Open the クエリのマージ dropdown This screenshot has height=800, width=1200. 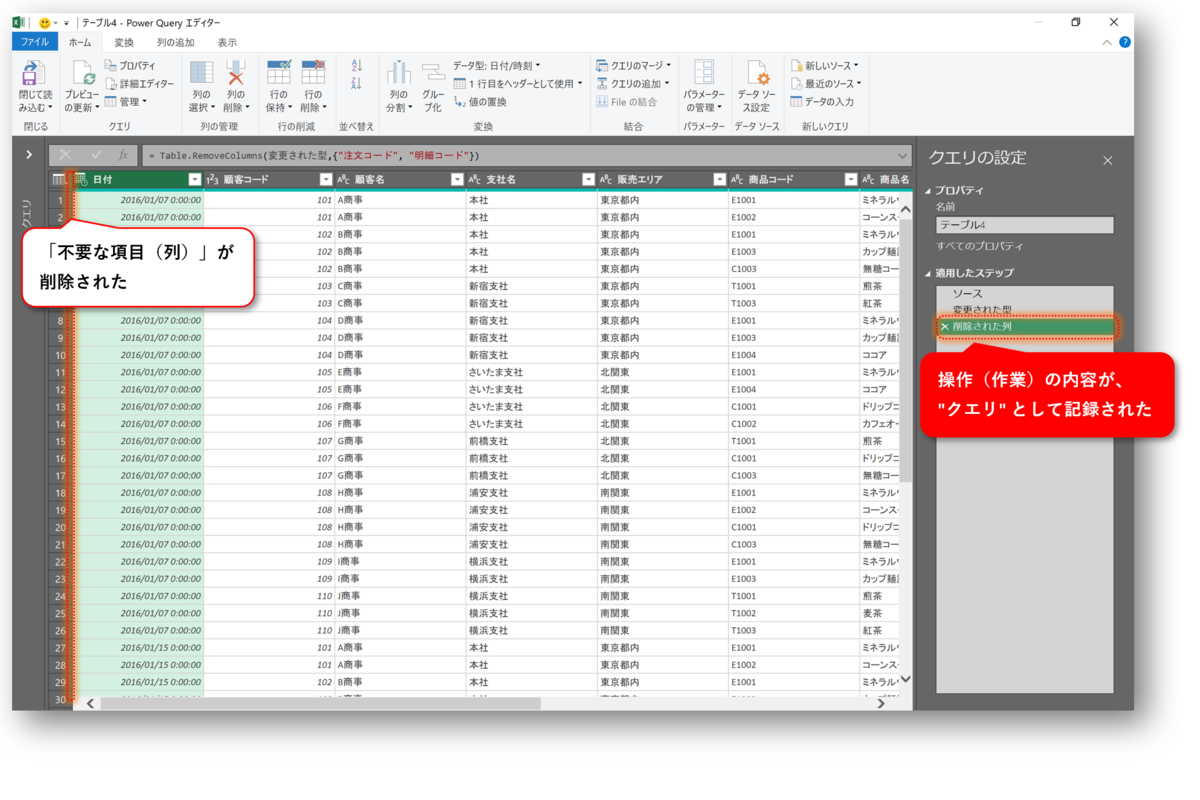coord(634,66)
